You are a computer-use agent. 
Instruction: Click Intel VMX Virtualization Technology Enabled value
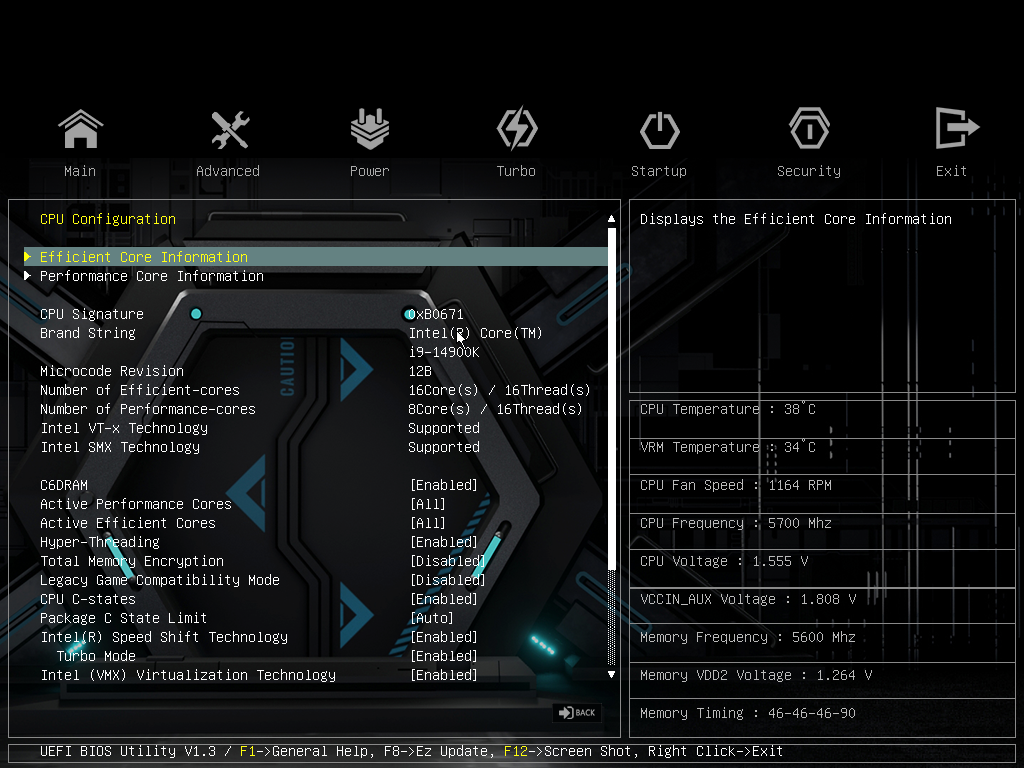443,675
